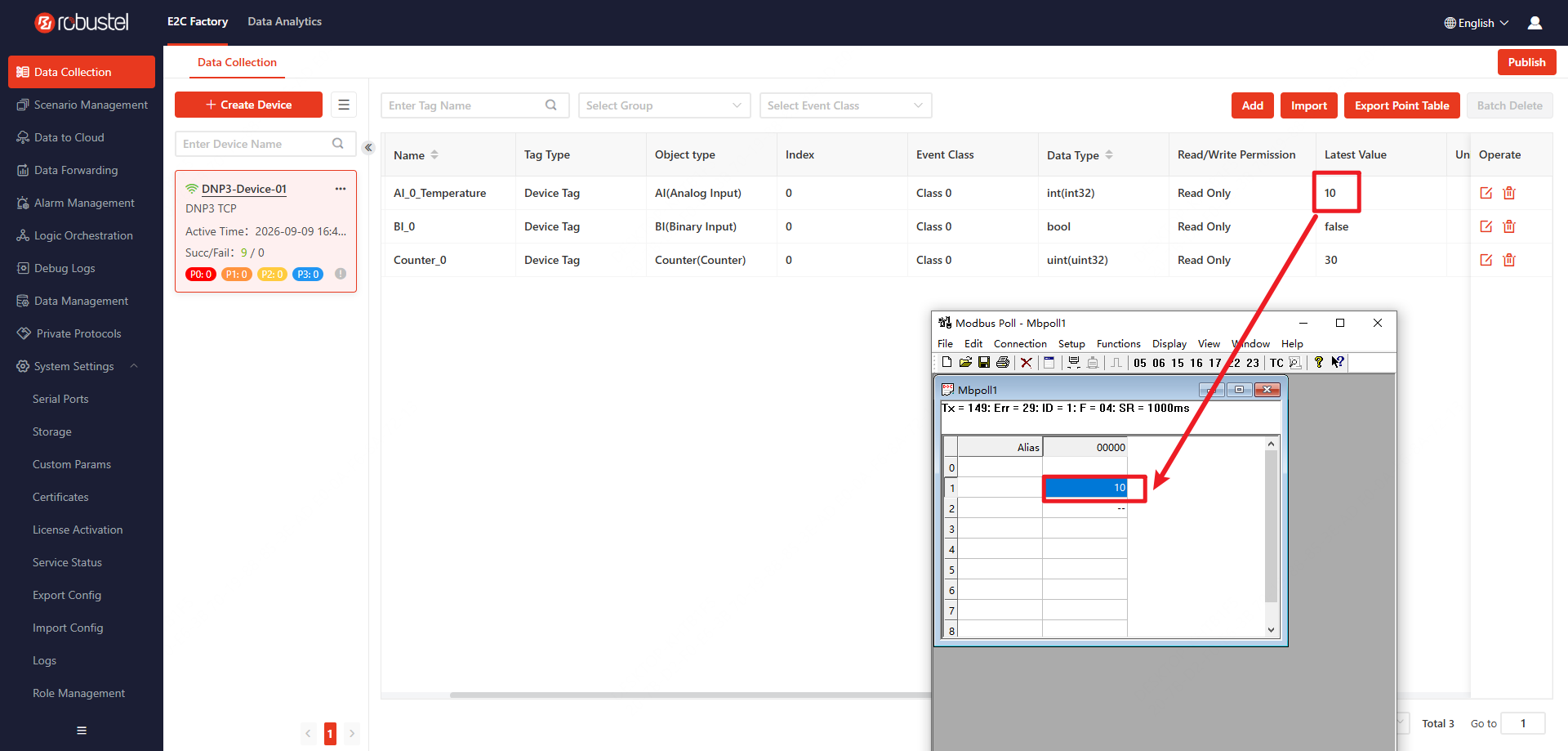The width and height of the screenshot is (1568, 751).
Task: Open the Connection menu in Modbus Poll
Action: pos(1020,344)
